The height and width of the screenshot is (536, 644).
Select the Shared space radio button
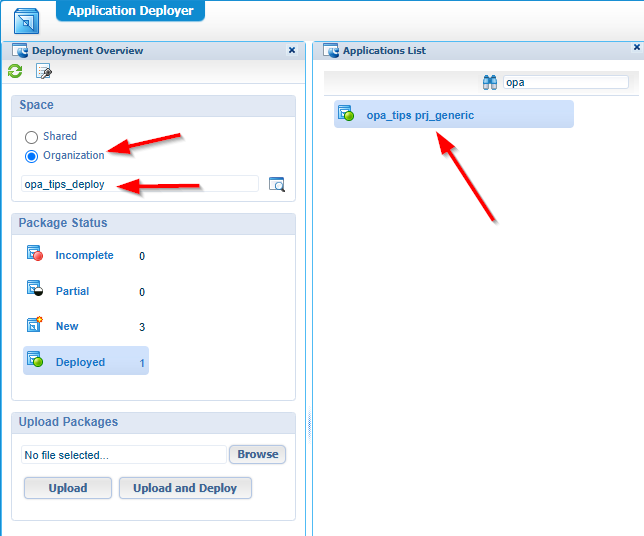pos(32,137)
